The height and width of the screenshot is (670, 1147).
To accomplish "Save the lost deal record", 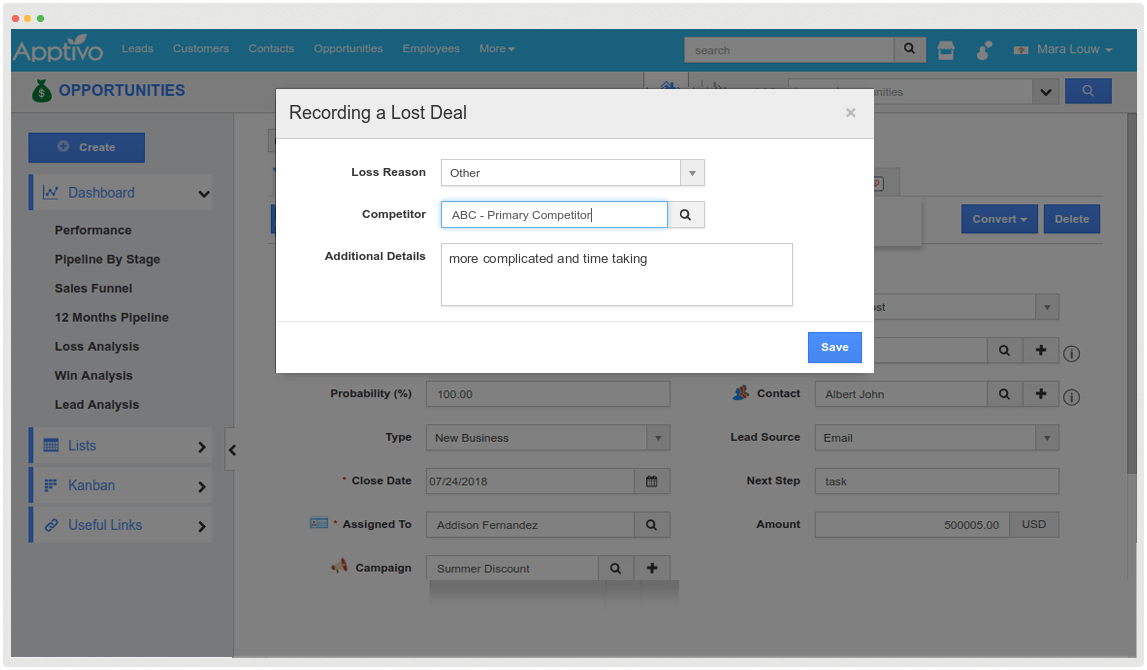I will click(834, 347).
